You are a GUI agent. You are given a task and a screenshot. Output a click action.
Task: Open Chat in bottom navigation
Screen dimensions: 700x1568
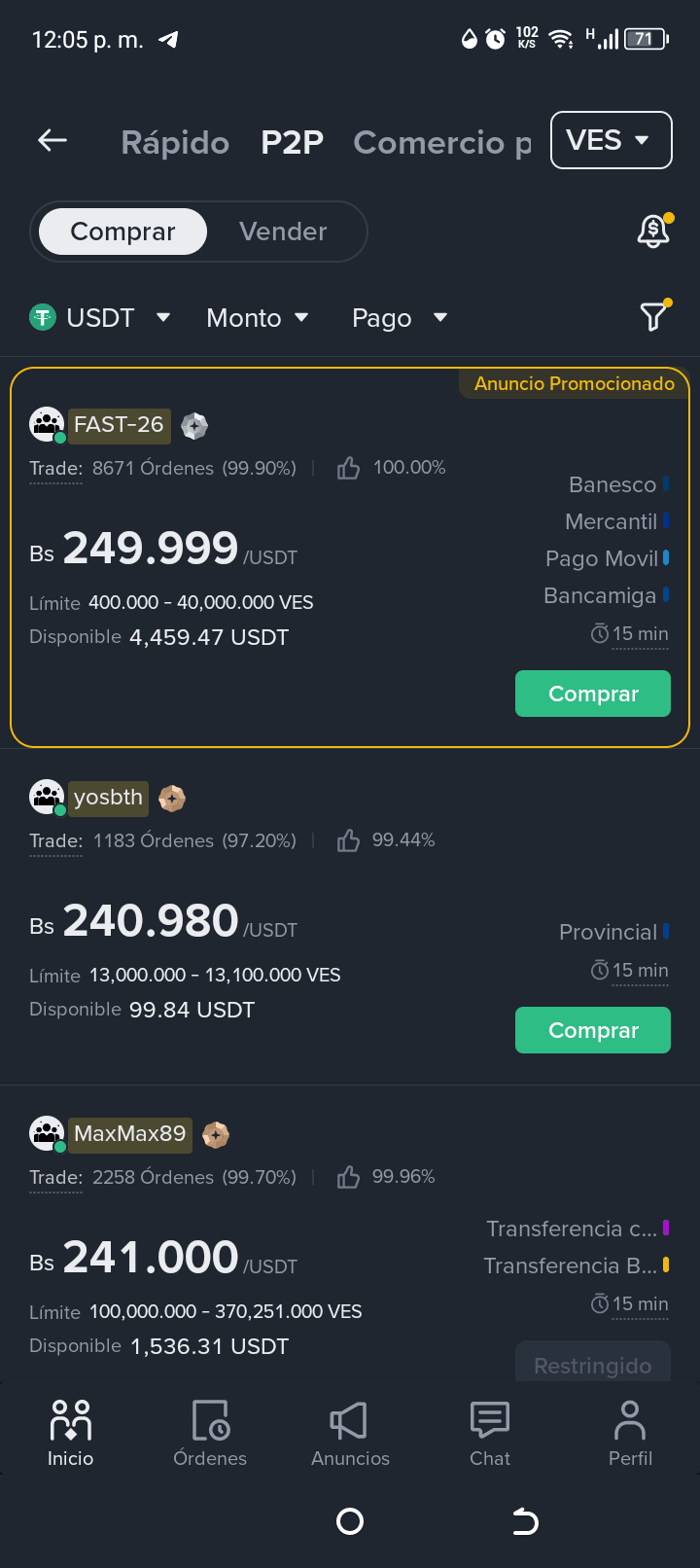[x=490, y=1433]
